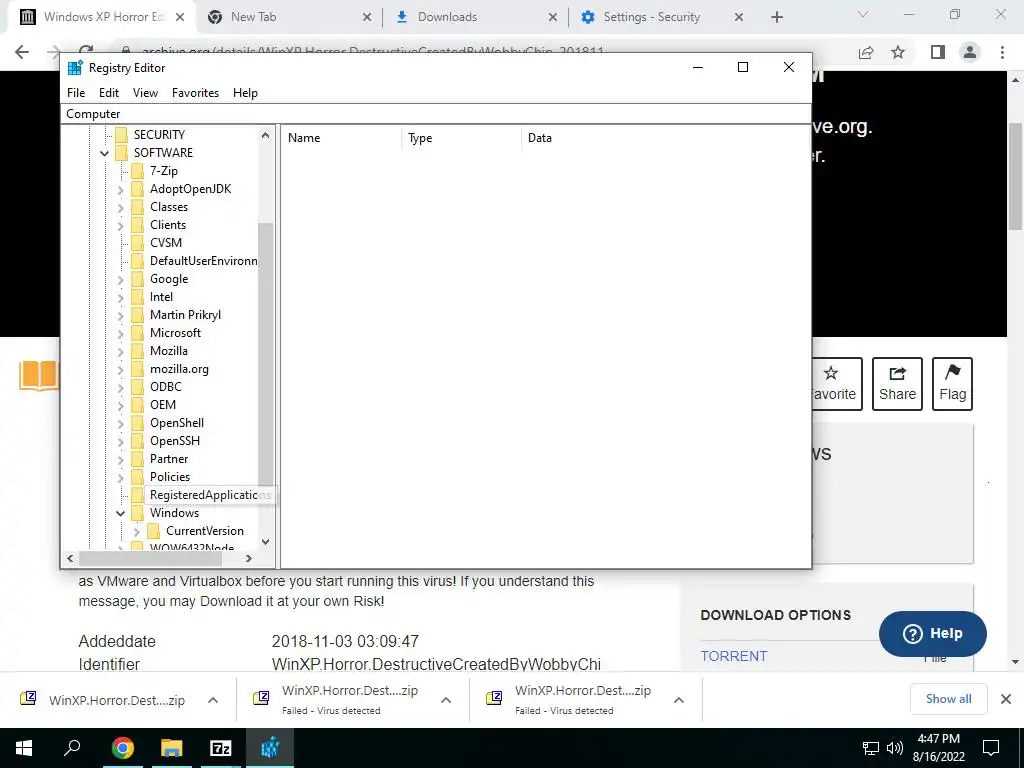
Task: Open options arrow for first WinXP.Horror download
Action: point(213,700)
